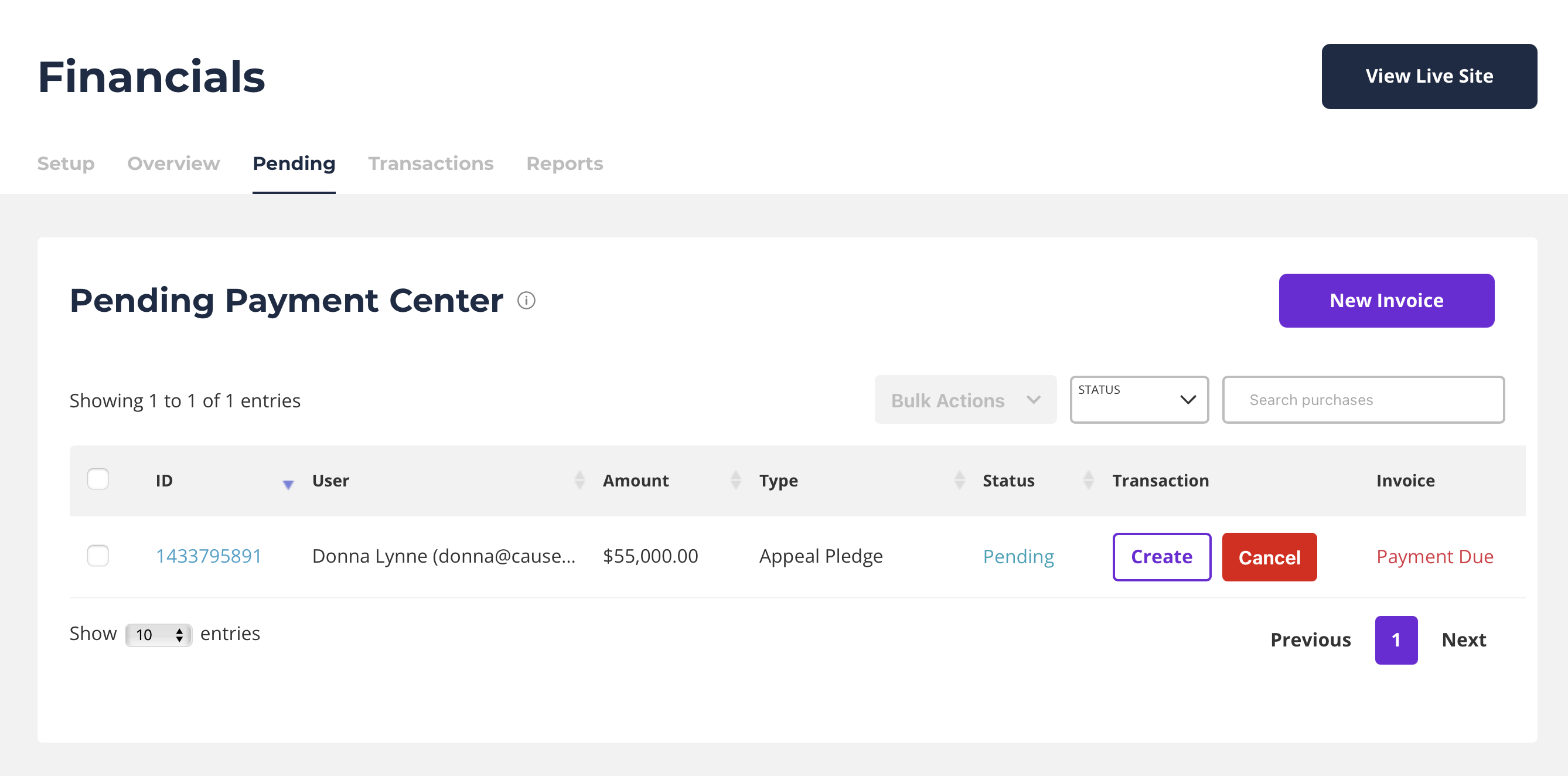Image resolution: width=1568 pixels, height=776 pixels.
Task: Sort table by ID column arrow
Action: point(288,485)
